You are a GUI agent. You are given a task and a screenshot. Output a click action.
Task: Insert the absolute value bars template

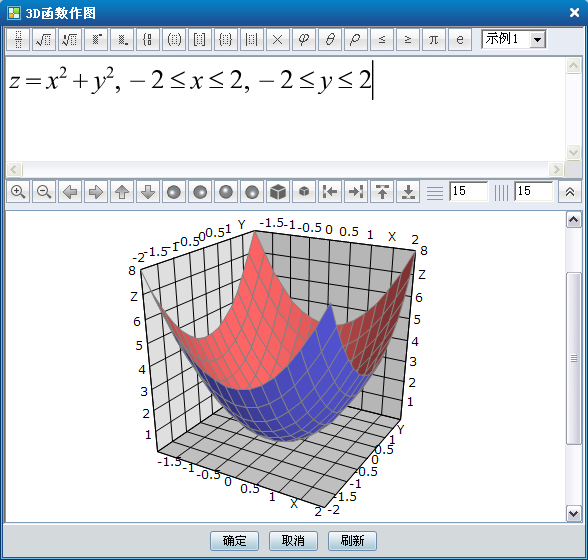pyautogui.click(x=252, y=39)
